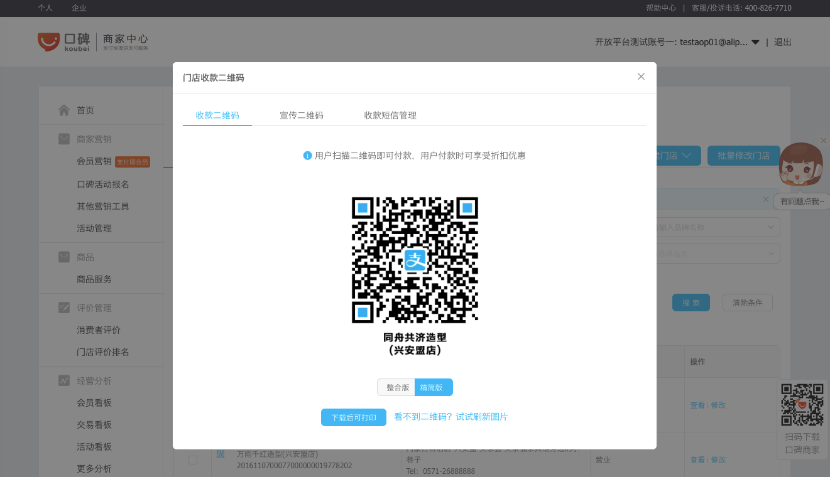Click the 商家营销 section header
Screen dimensions: 830x477
click(94, 139)
